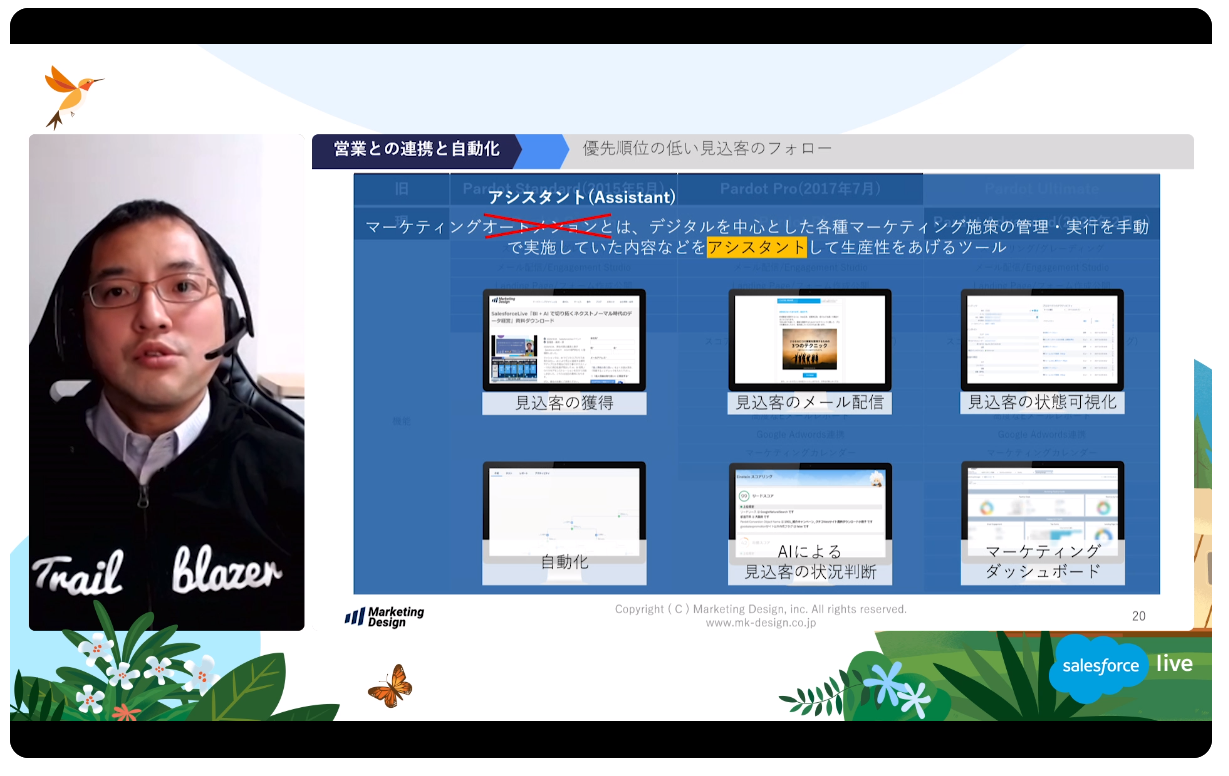Open the 見込客の獲得 screenshot thumbnail
The image size is (1229, 776).
click(x=564, y=340)
